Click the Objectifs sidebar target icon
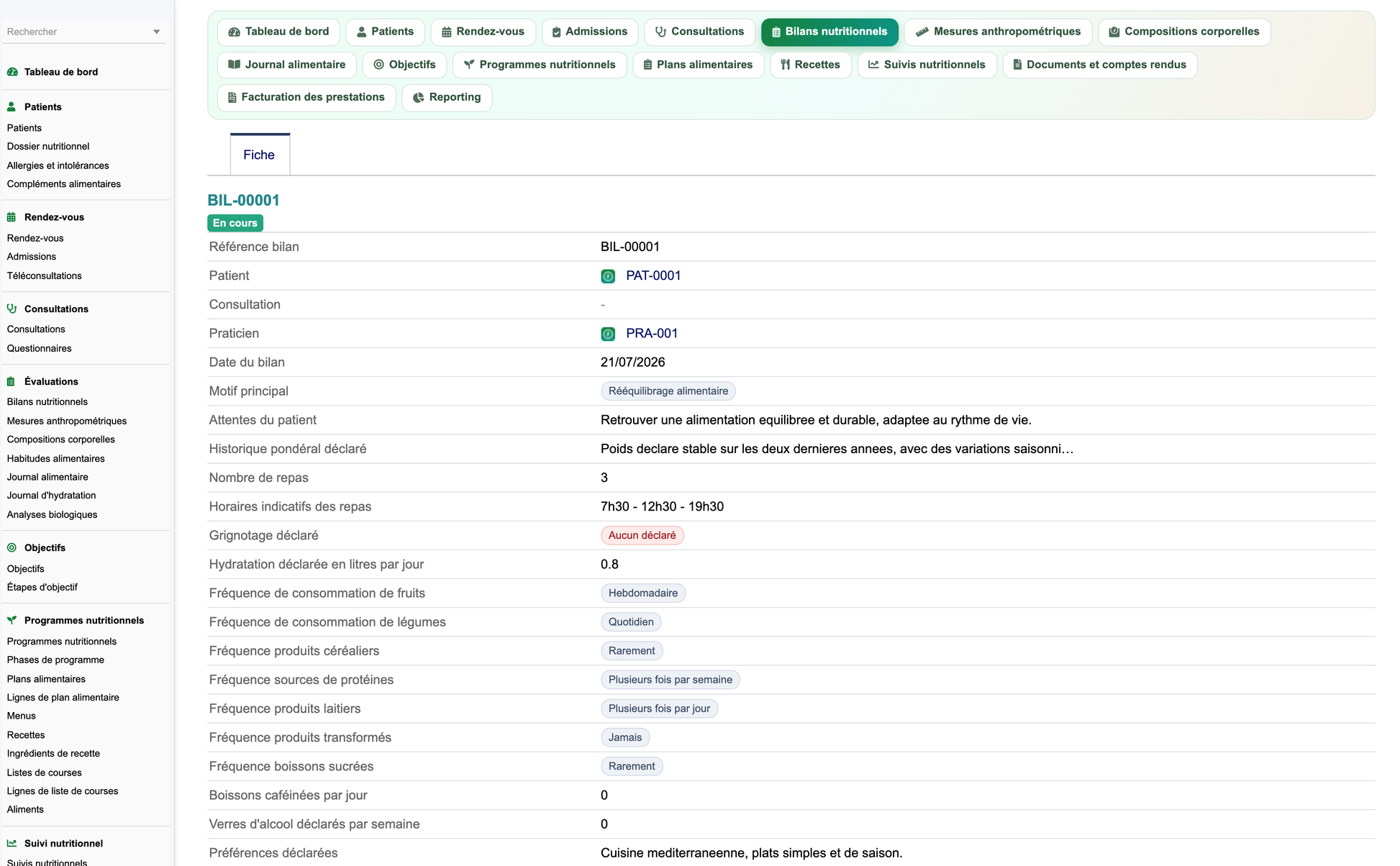Viewport: 1400px width, 866px height. pyautogui.click(x=12, y=548)
